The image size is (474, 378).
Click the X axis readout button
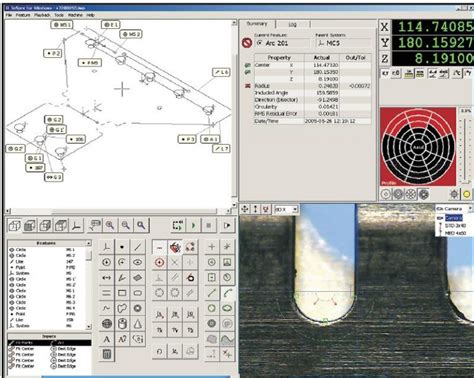385,27
